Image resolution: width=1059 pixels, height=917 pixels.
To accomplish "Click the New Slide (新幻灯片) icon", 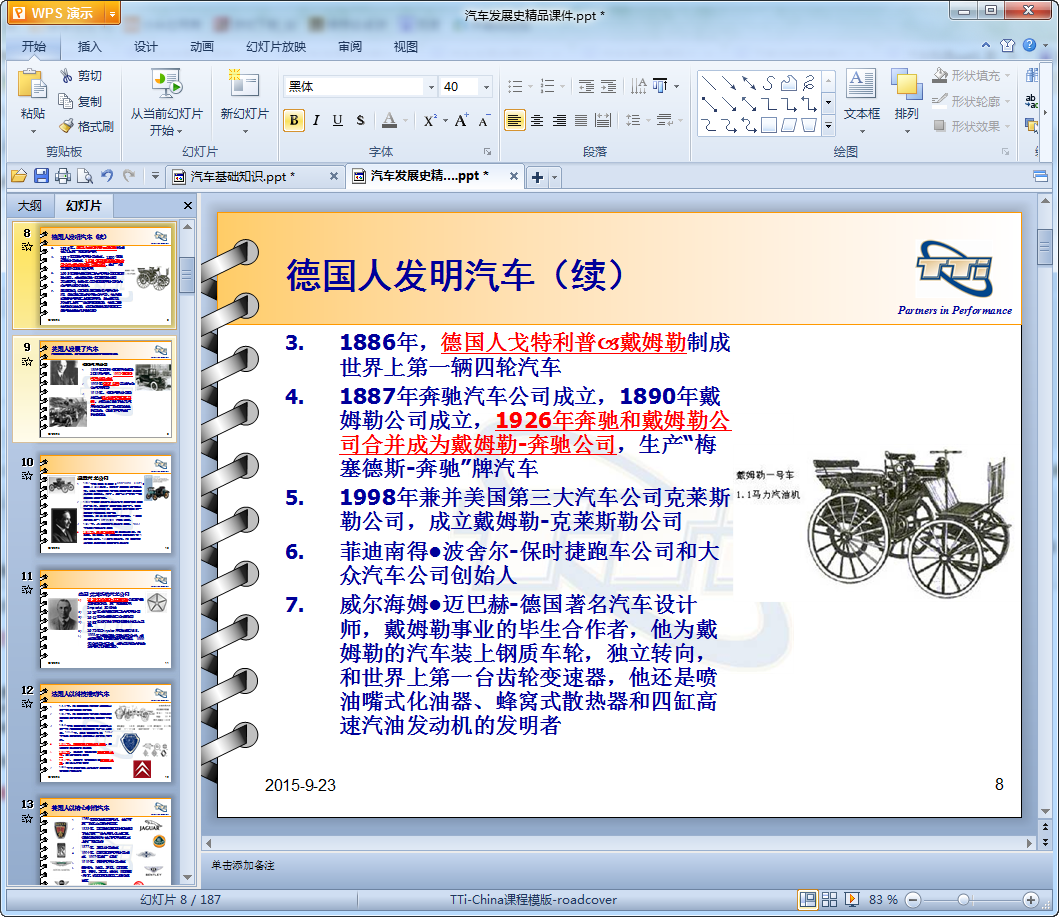I will (x=244, y=83).
